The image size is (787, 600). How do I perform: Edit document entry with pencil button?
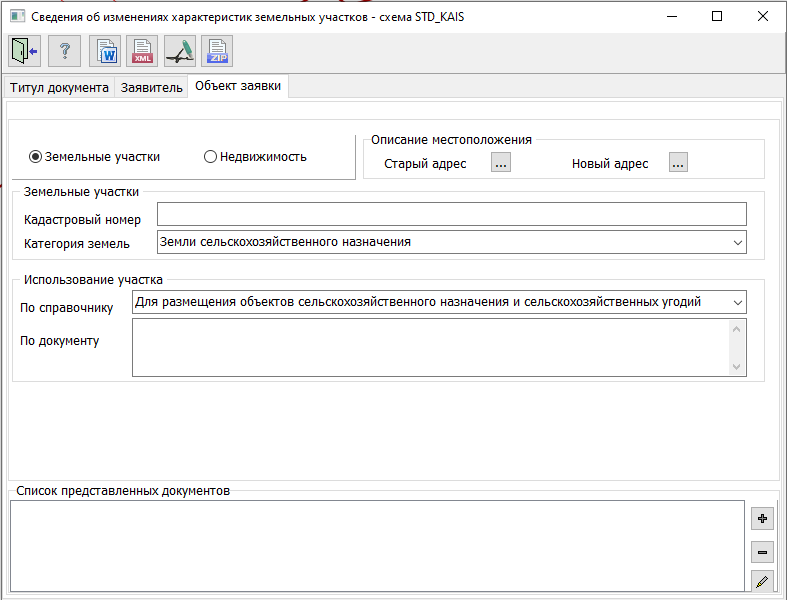(x=762, y=582)
